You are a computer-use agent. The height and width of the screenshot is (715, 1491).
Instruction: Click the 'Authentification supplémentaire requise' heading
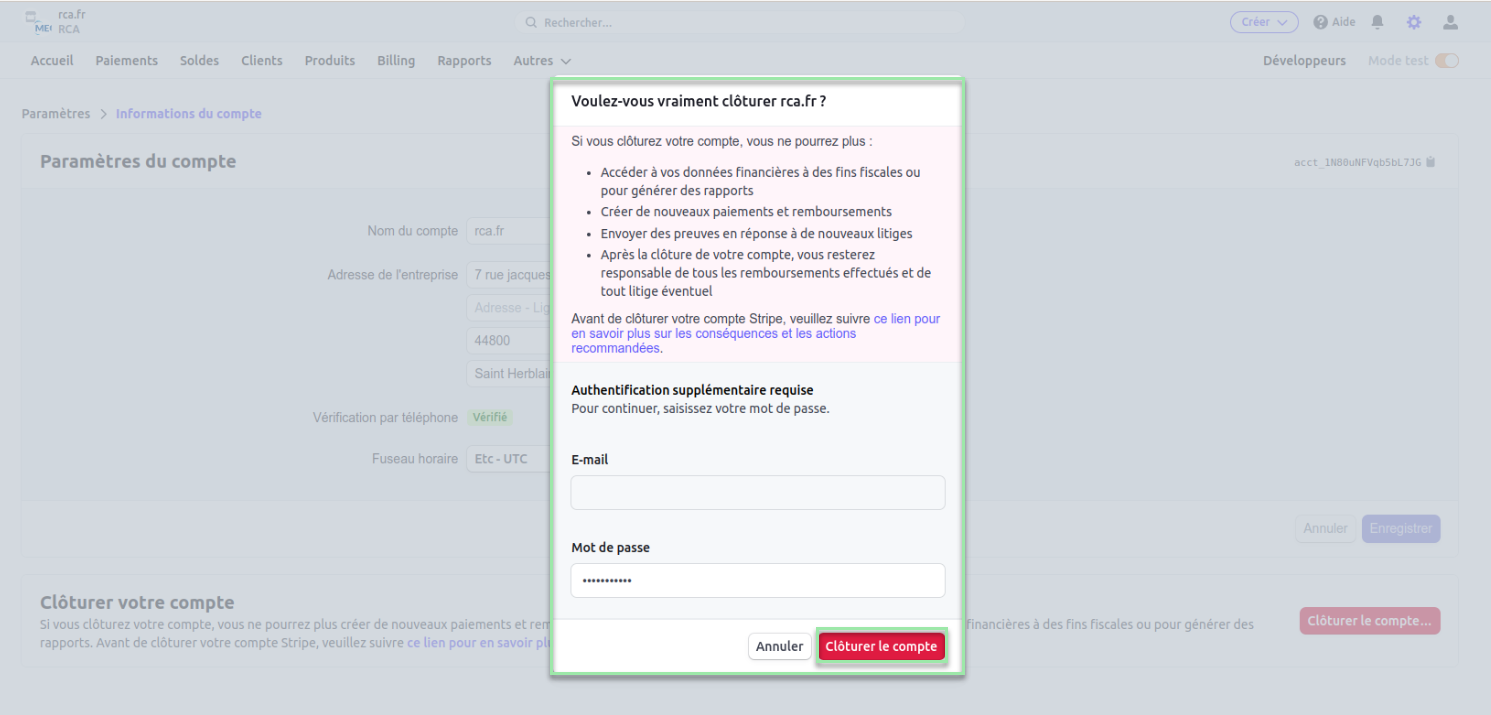692,390
